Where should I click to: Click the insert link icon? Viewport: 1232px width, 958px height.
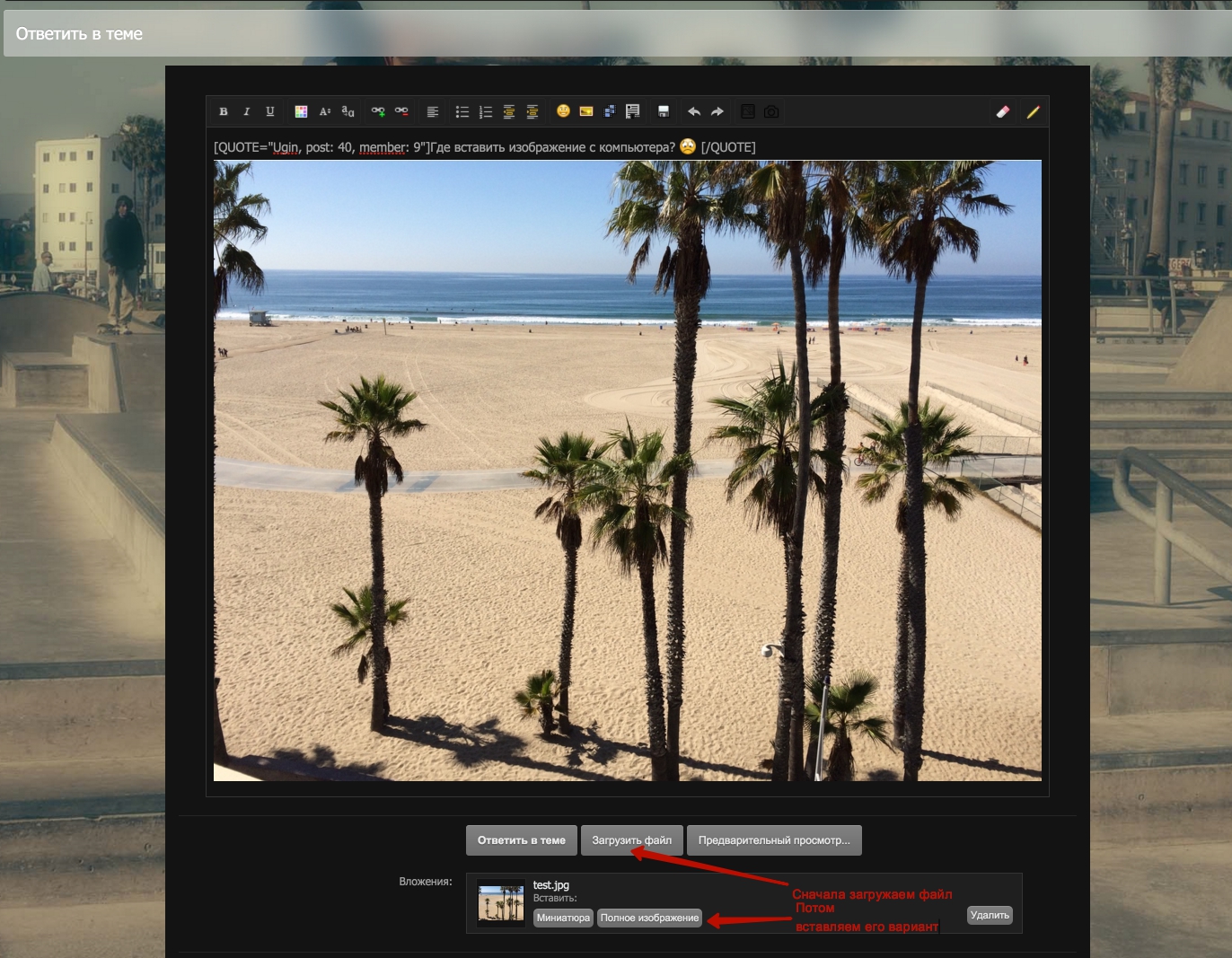pos(378,112)
